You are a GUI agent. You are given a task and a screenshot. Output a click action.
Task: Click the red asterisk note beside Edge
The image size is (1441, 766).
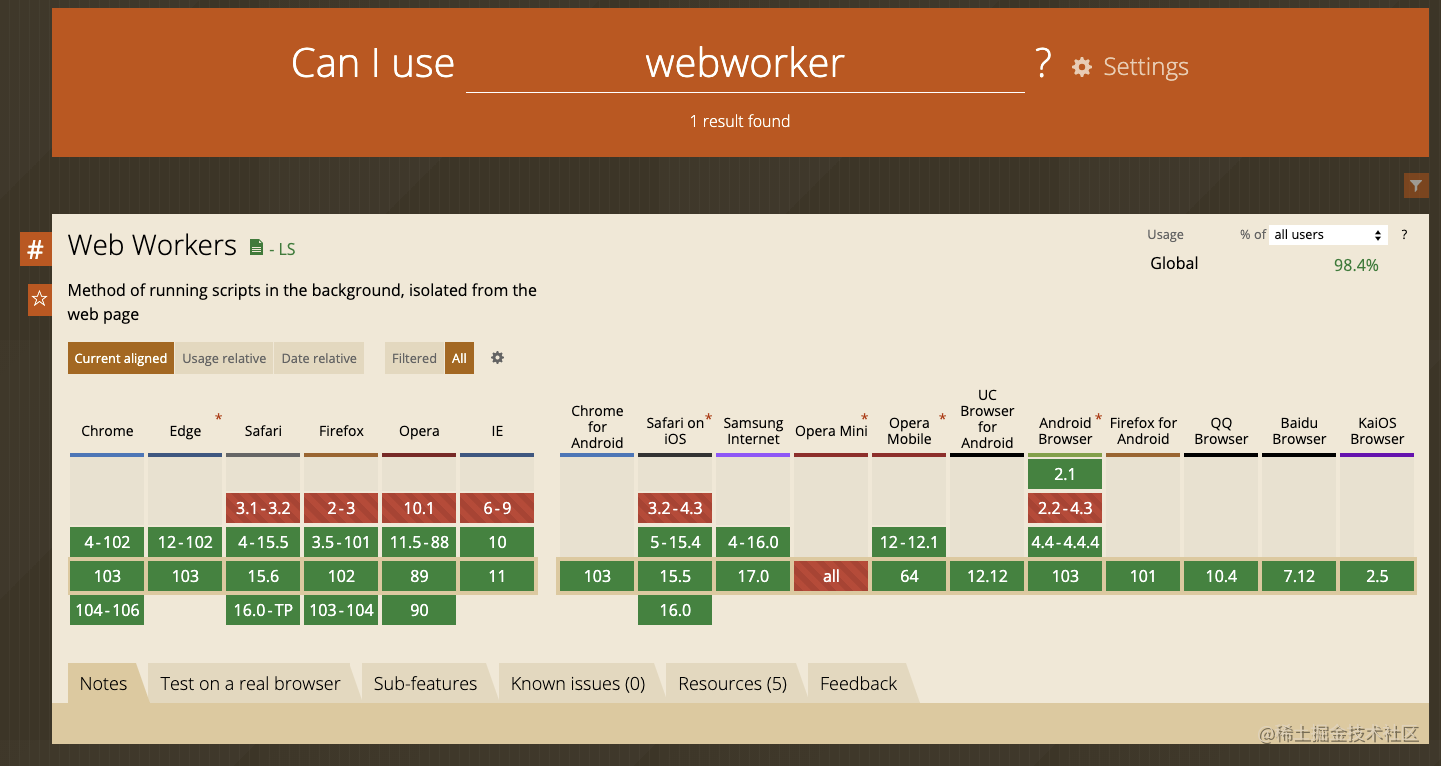(218, 417)
